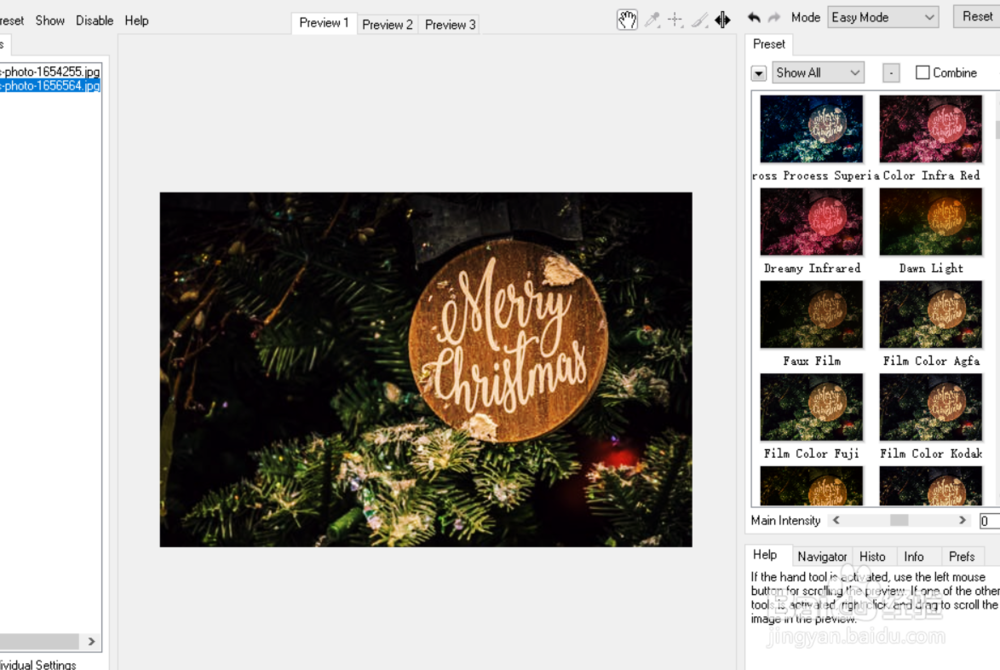Switch to the Preset tab
The width and height of the screenshot is (1000, 670).
(768, 44)
